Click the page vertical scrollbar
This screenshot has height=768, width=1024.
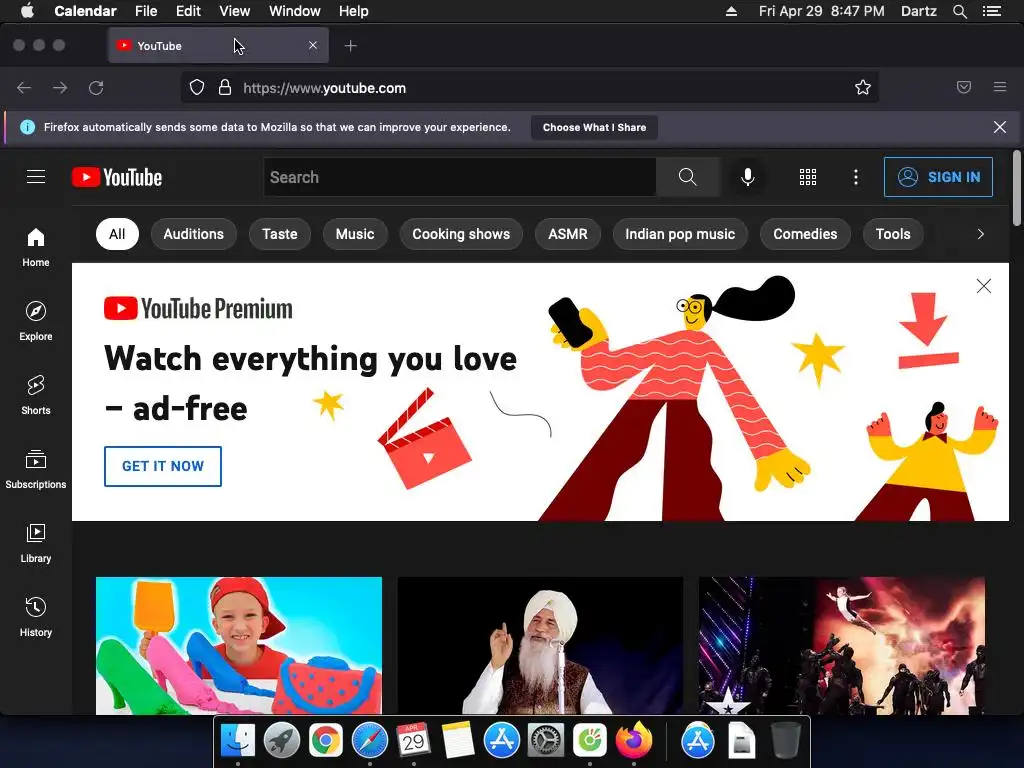[x=1016, y=189]
